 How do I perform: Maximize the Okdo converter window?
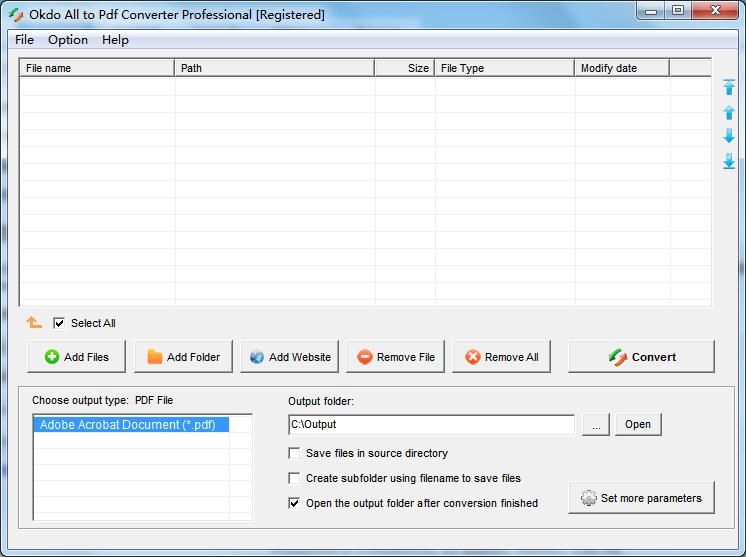coord(678,10)
